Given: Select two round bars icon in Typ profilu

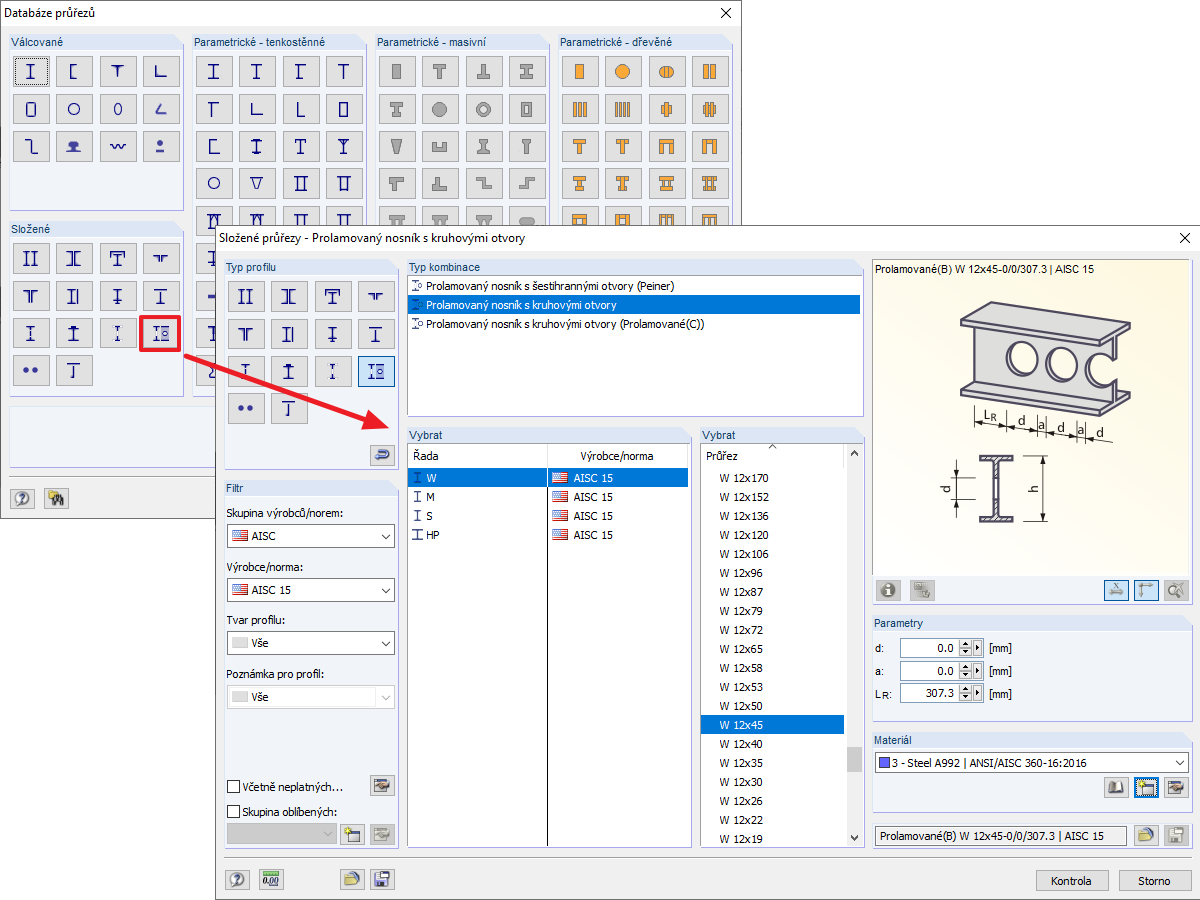Looking at the screenshot, I should [x=246, y=408].
